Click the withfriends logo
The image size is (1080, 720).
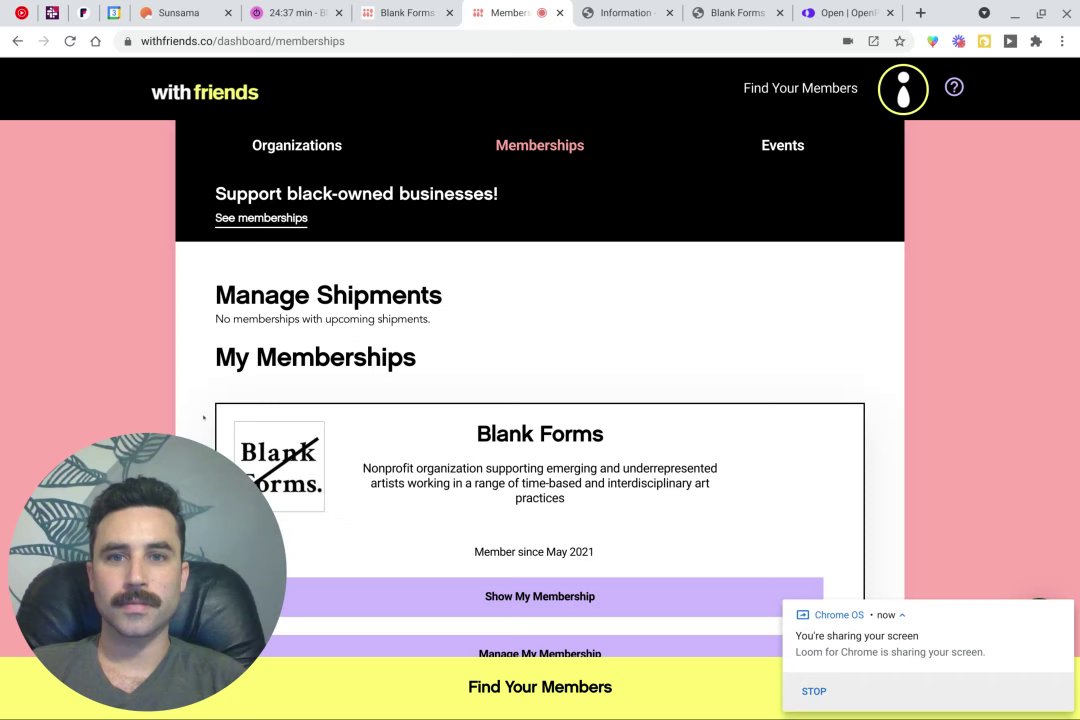205,92
